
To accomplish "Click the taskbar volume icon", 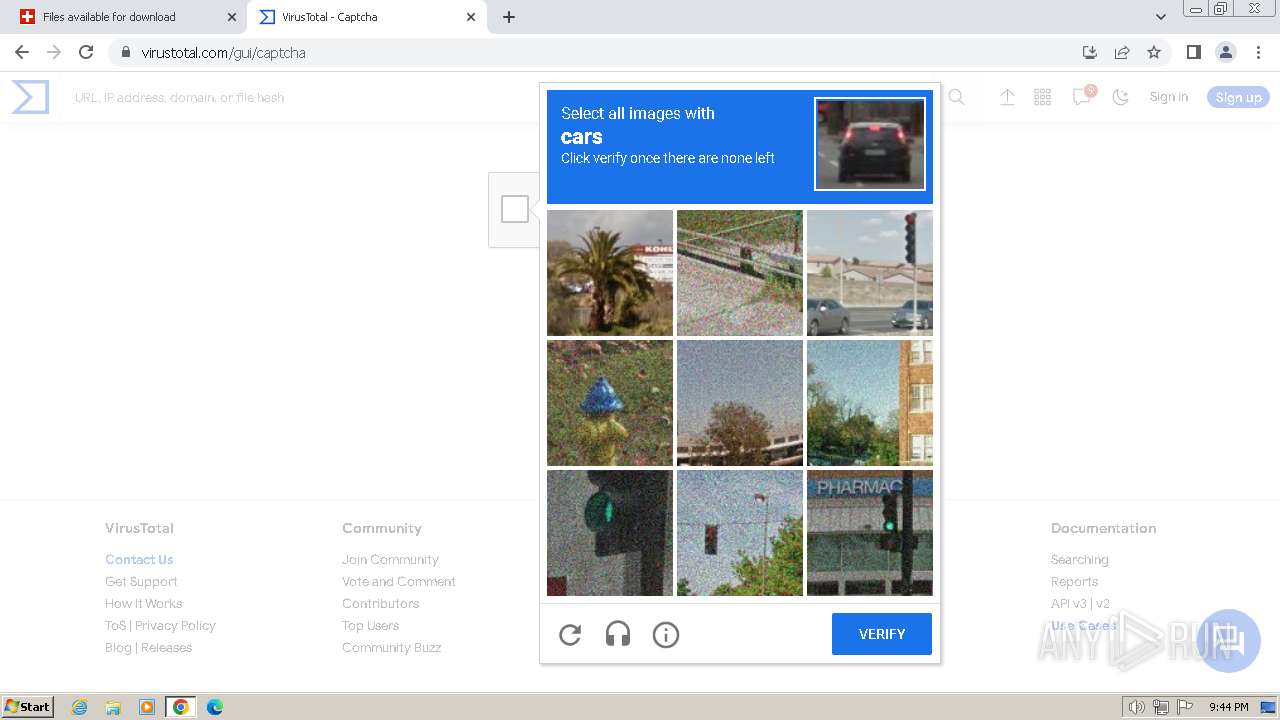I will 1137,707.
